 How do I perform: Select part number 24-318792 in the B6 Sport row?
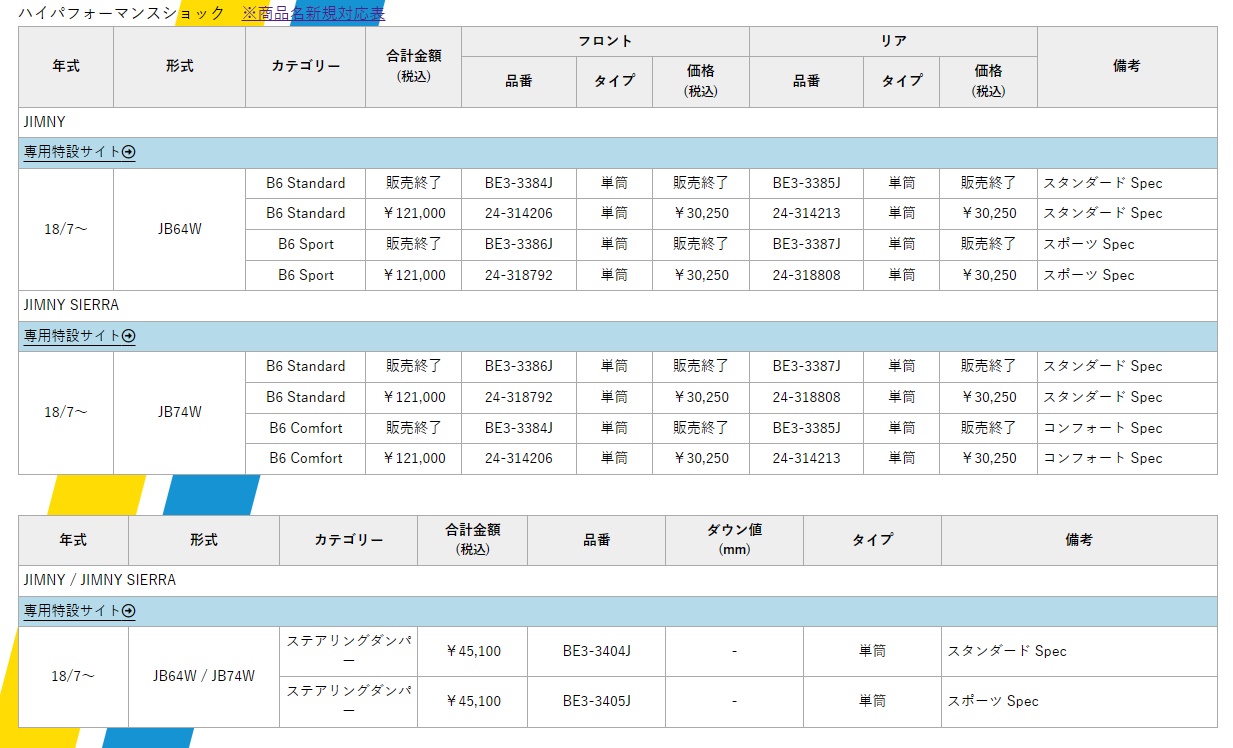pyautogui.click(x=519, y=275)
